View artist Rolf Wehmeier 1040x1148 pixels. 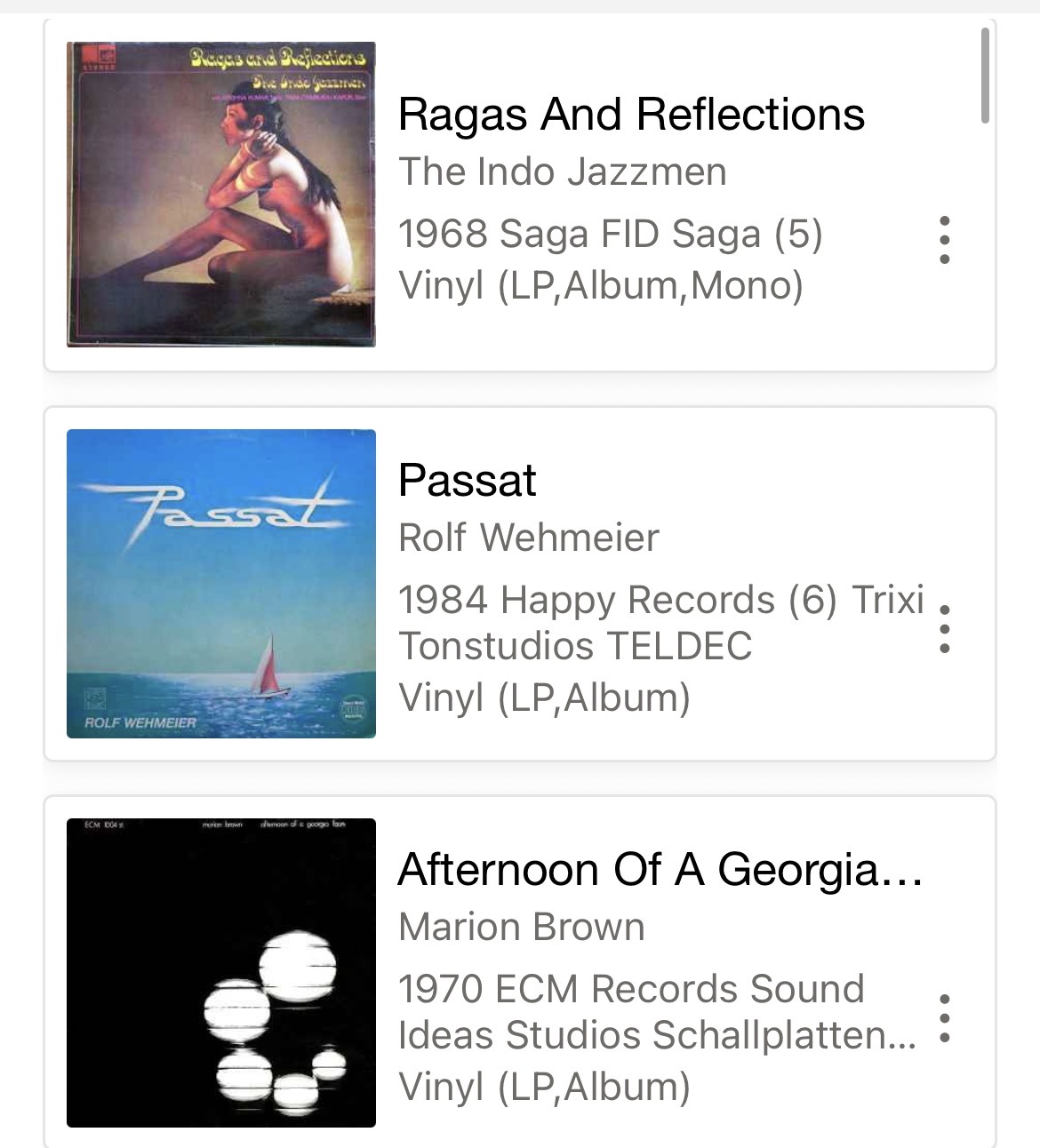pos(529,538)
